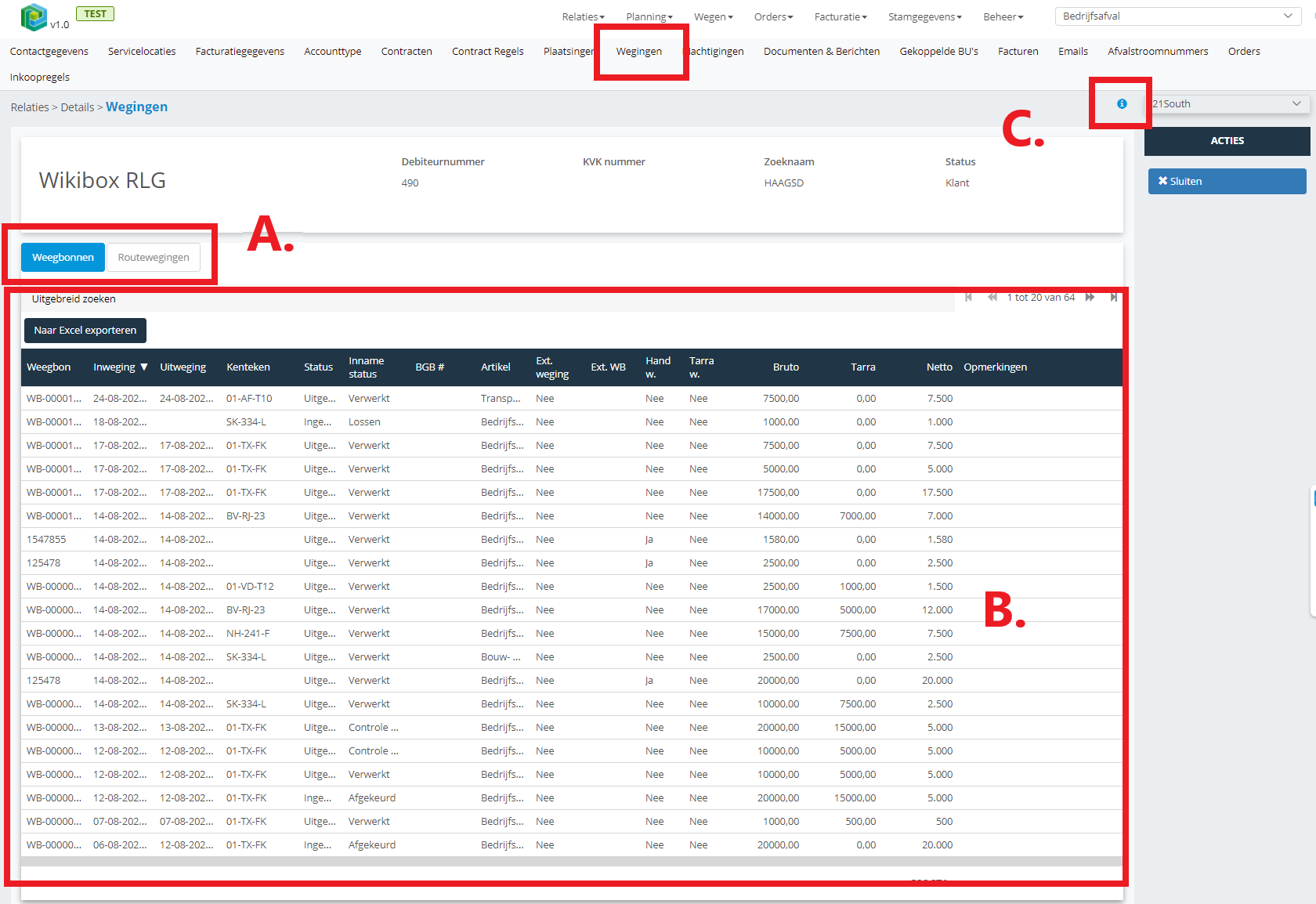Viewport: 1316px width, 904px height.
Task: Switch to Routewegingen view
Action: [x=154, y=257]
